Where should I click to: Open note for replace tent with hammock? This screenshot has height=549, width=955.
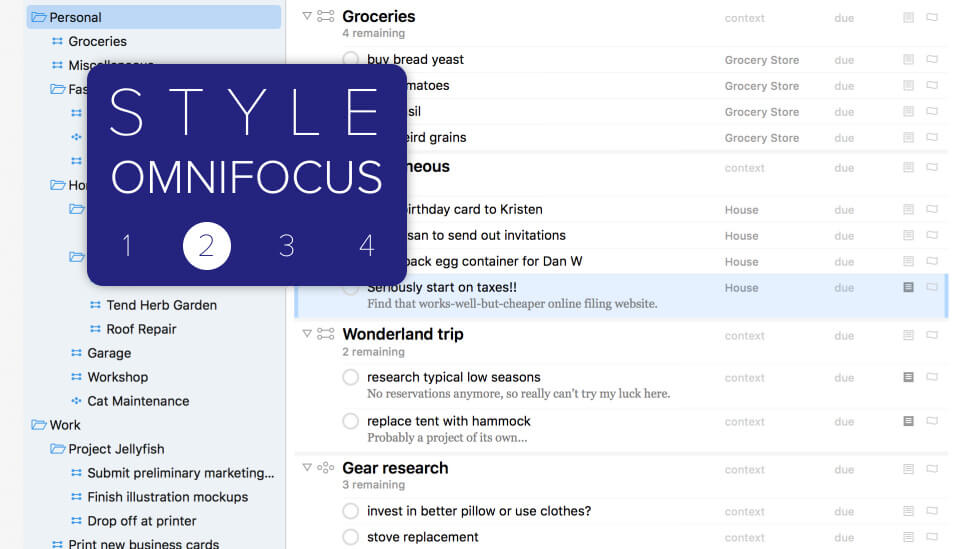[908, 421]
